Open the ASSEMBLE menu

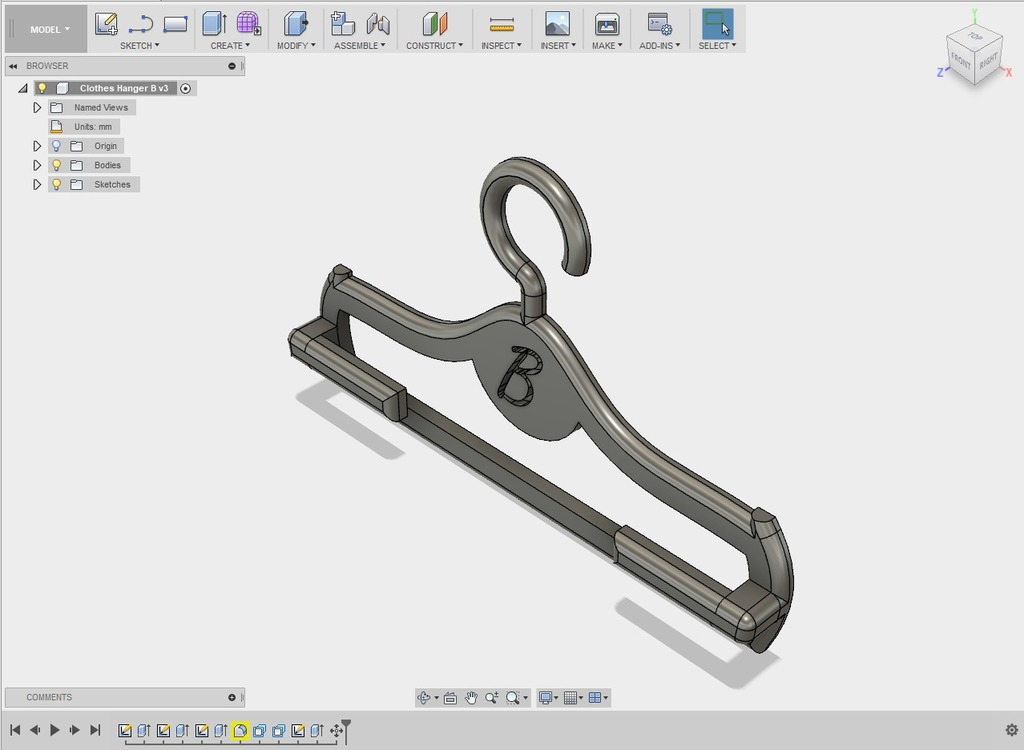coord(359,46)
